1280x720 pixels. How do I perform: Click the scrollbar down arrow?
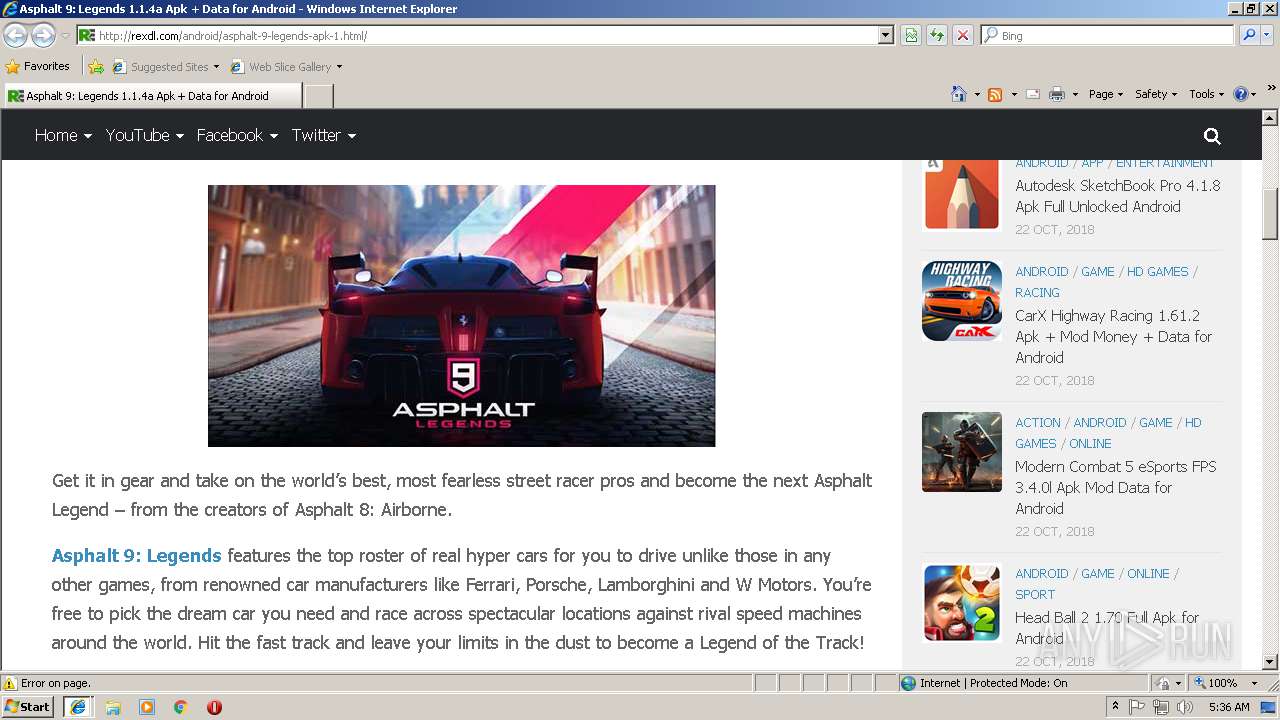click(x=1270, y=661)
